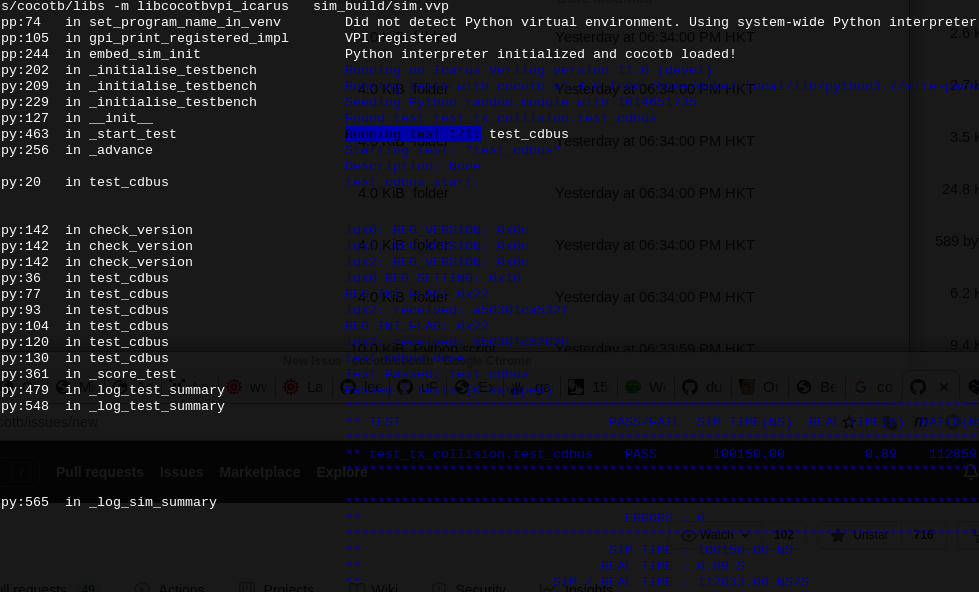Open Marketplace in GitHub header

click(x=260, y=472)
